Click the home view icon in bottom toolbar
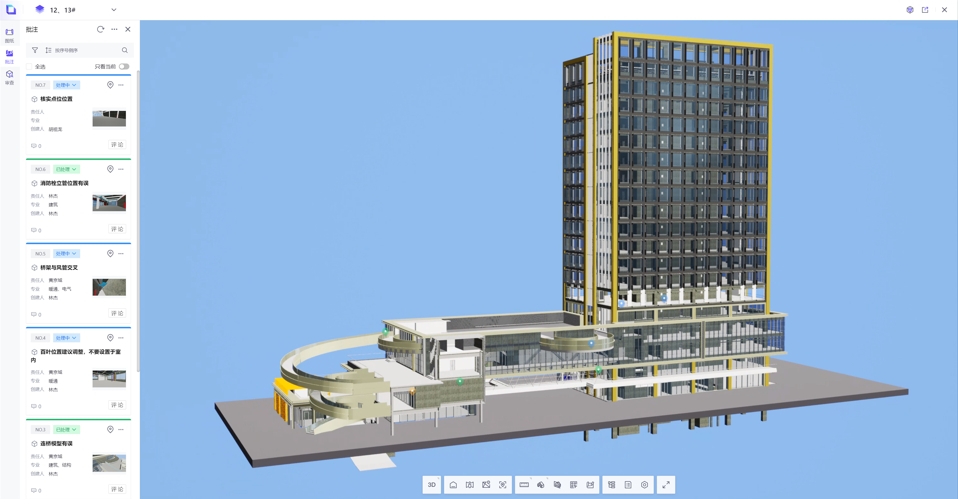Screen dimensions: 958x499 453,485
